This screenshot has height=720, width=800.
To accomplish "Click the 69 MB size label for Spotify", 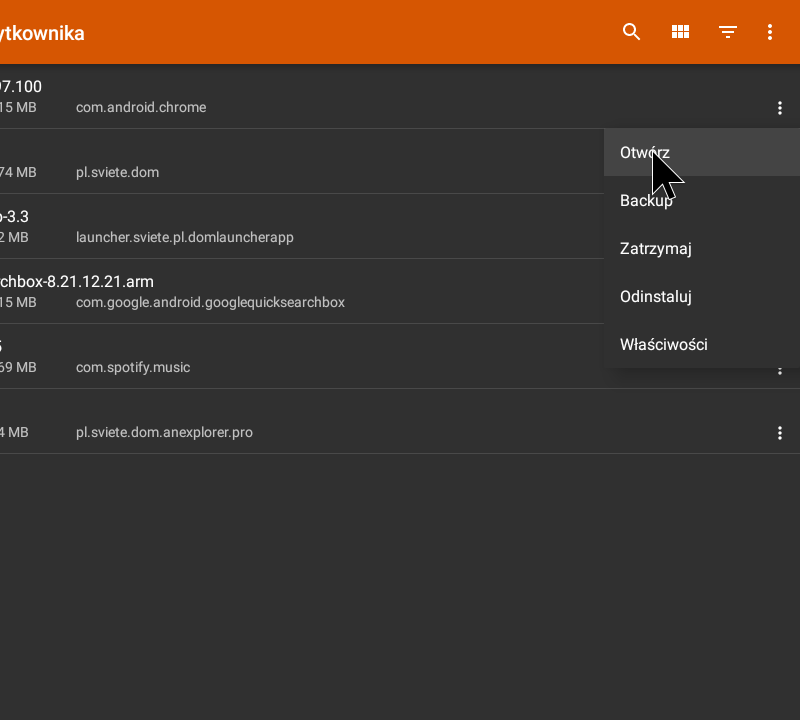I will [x=18, y=367].
